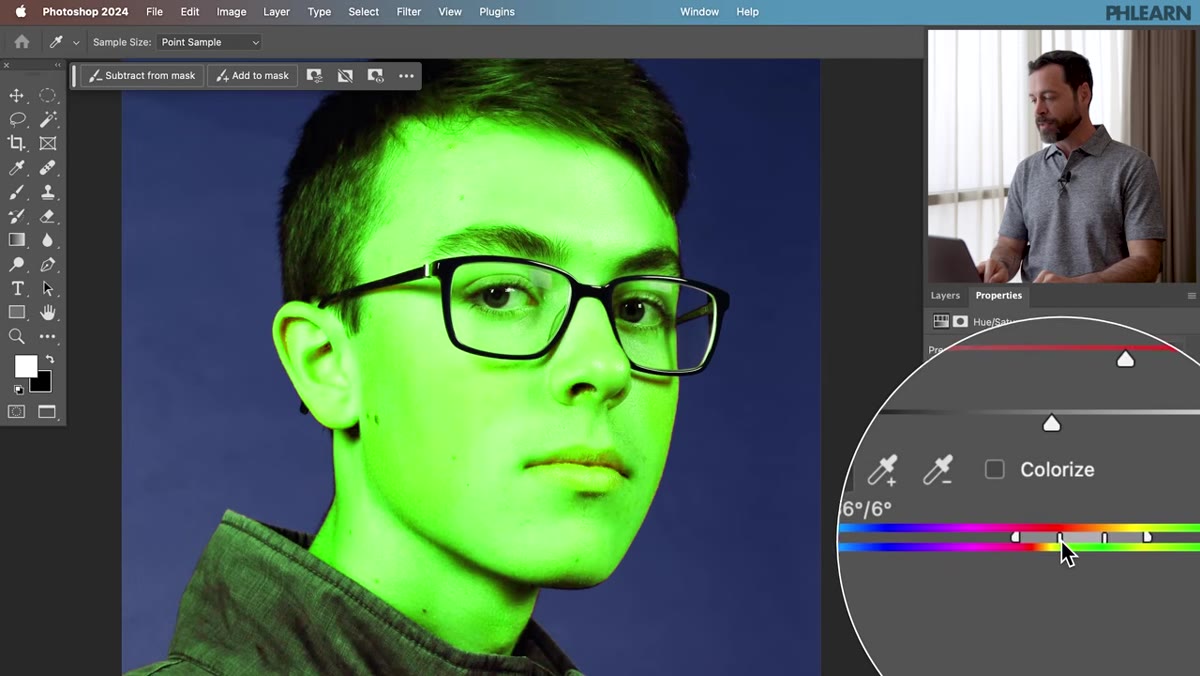Screen dimensions: 1200x676
Task: Open the File menu
Action: tap(154, 12)
